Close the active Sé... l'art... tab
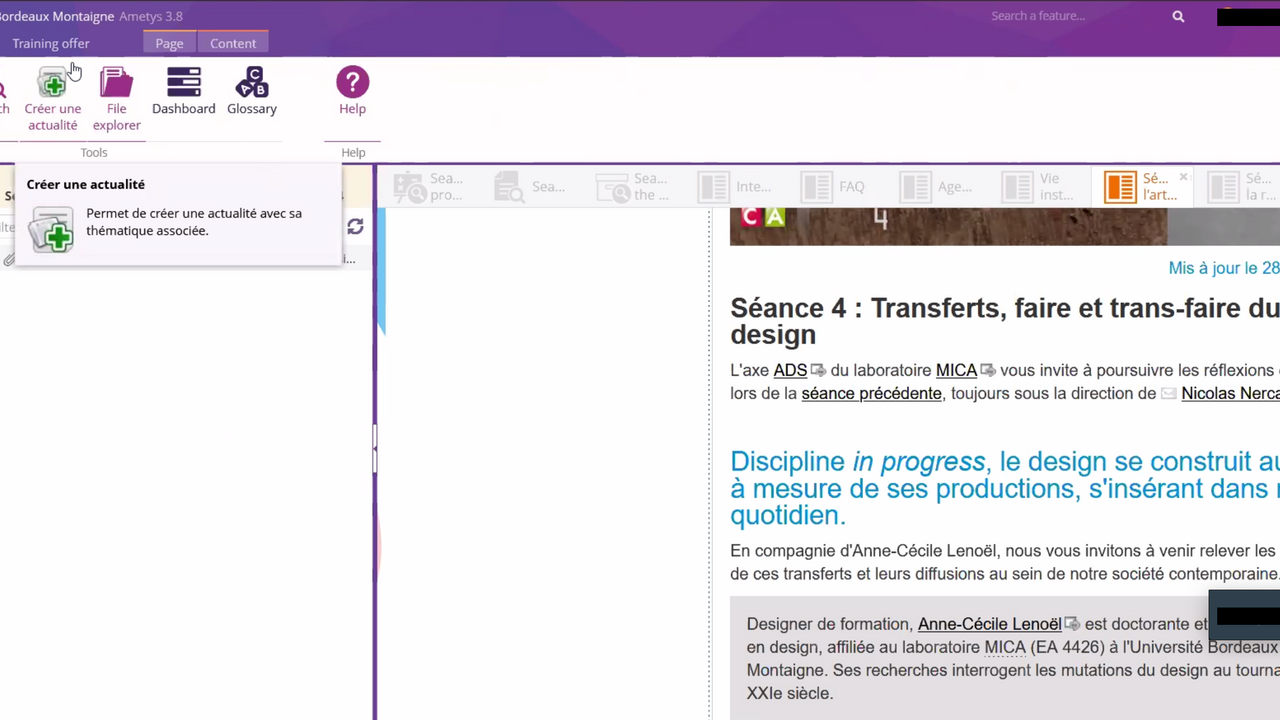The width and height of the screenshot is (1280, 720). [x=1183, y=177]
